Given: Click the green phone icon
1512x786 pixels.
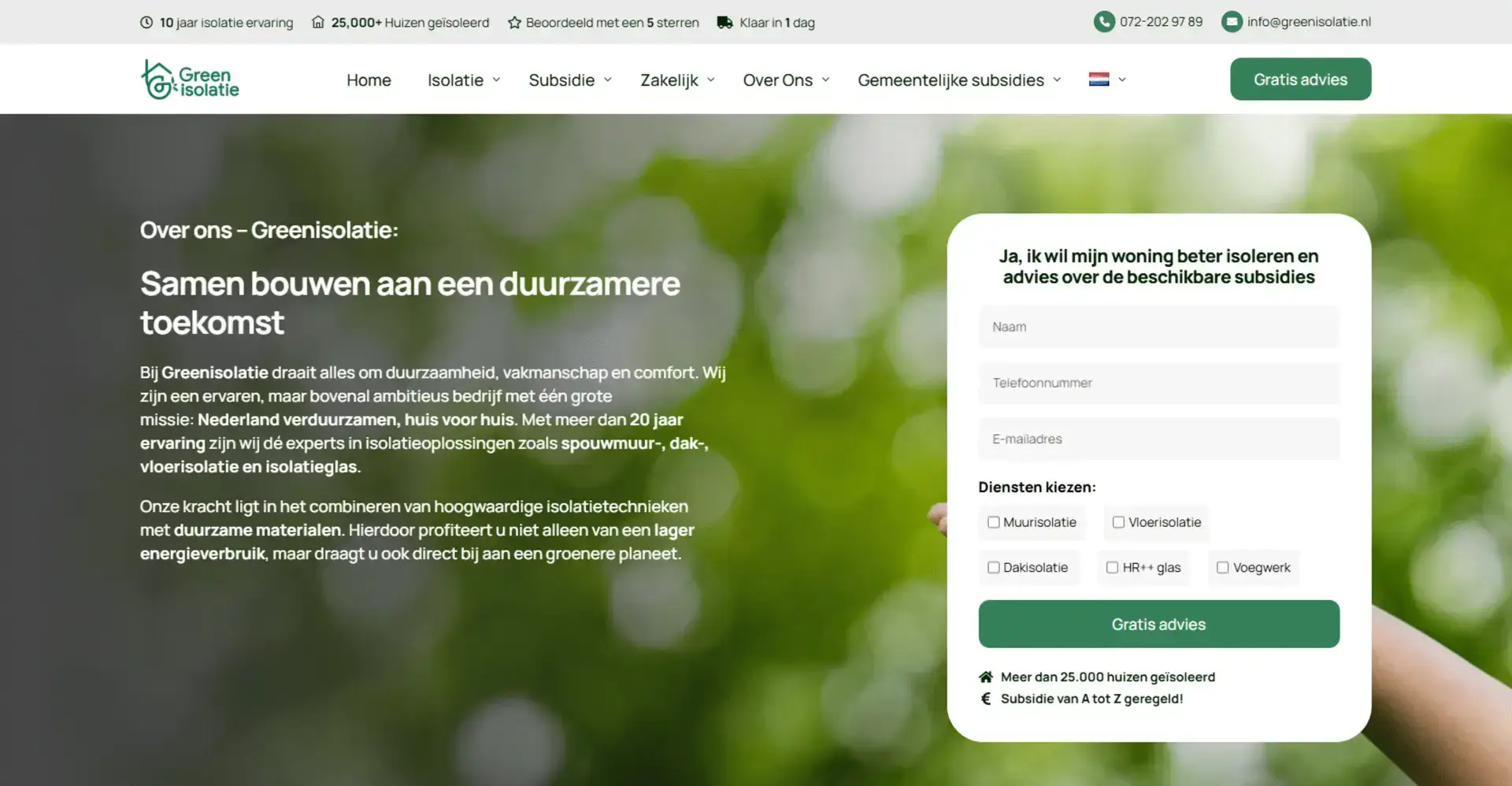Looking at the screenshot, I should click(1104, 22).
